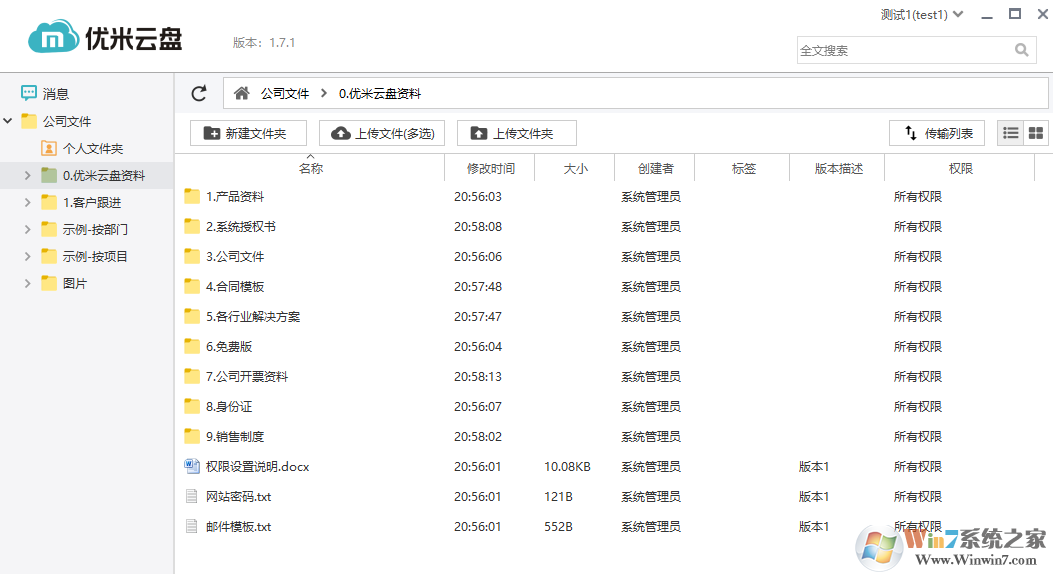
Task: Click the 552B size cell
Action: click(x=558, y=526)
